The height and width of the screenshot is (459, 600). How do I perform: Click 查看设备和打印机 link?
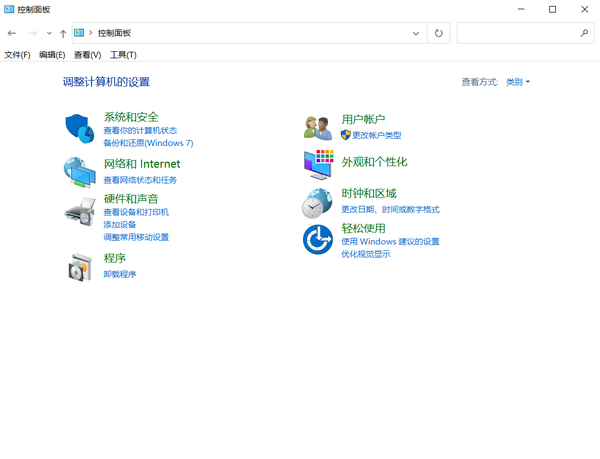click(x=136, y=212)
